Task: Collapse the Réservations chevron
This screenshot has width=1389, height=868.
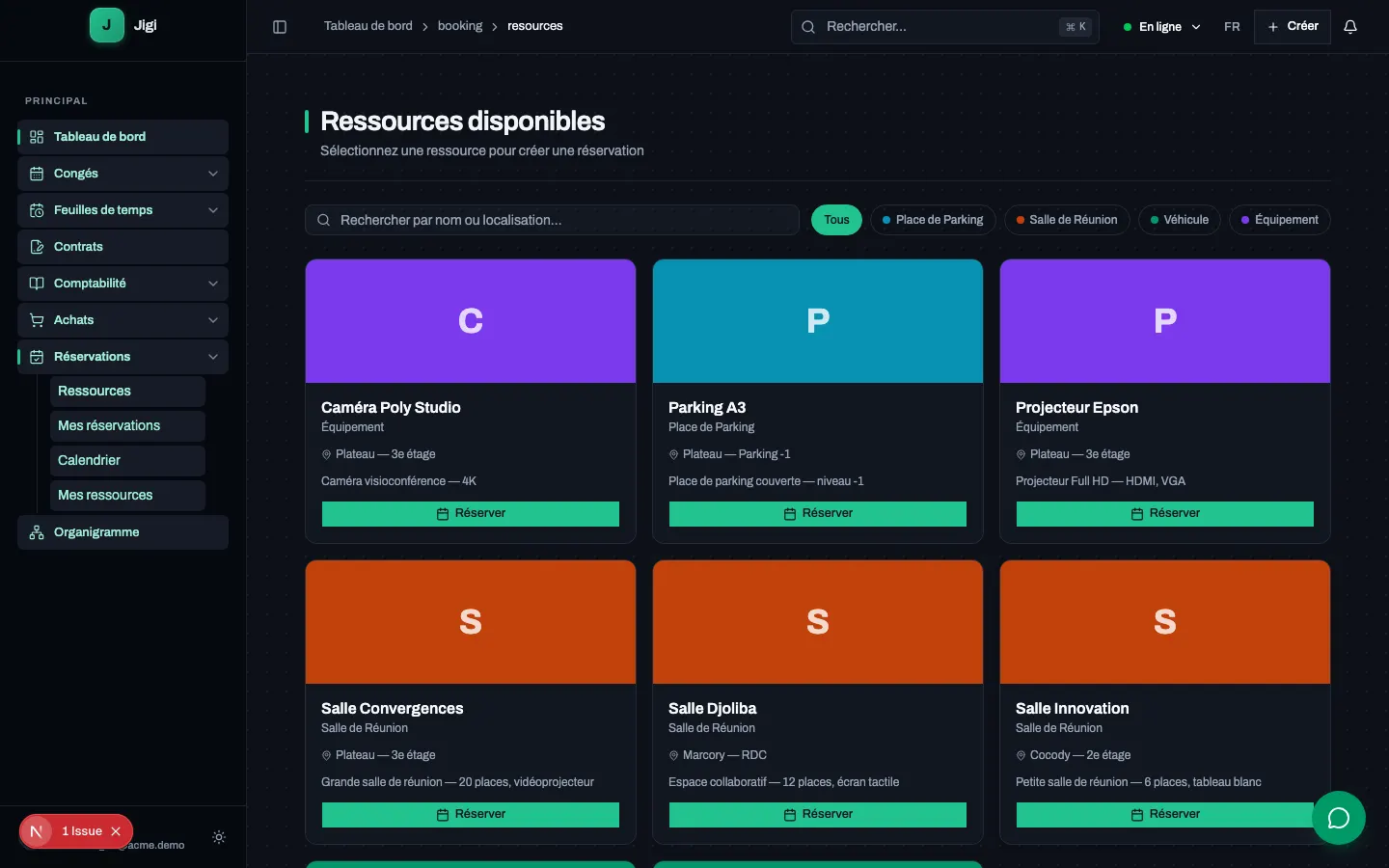Action: [213, 357]
